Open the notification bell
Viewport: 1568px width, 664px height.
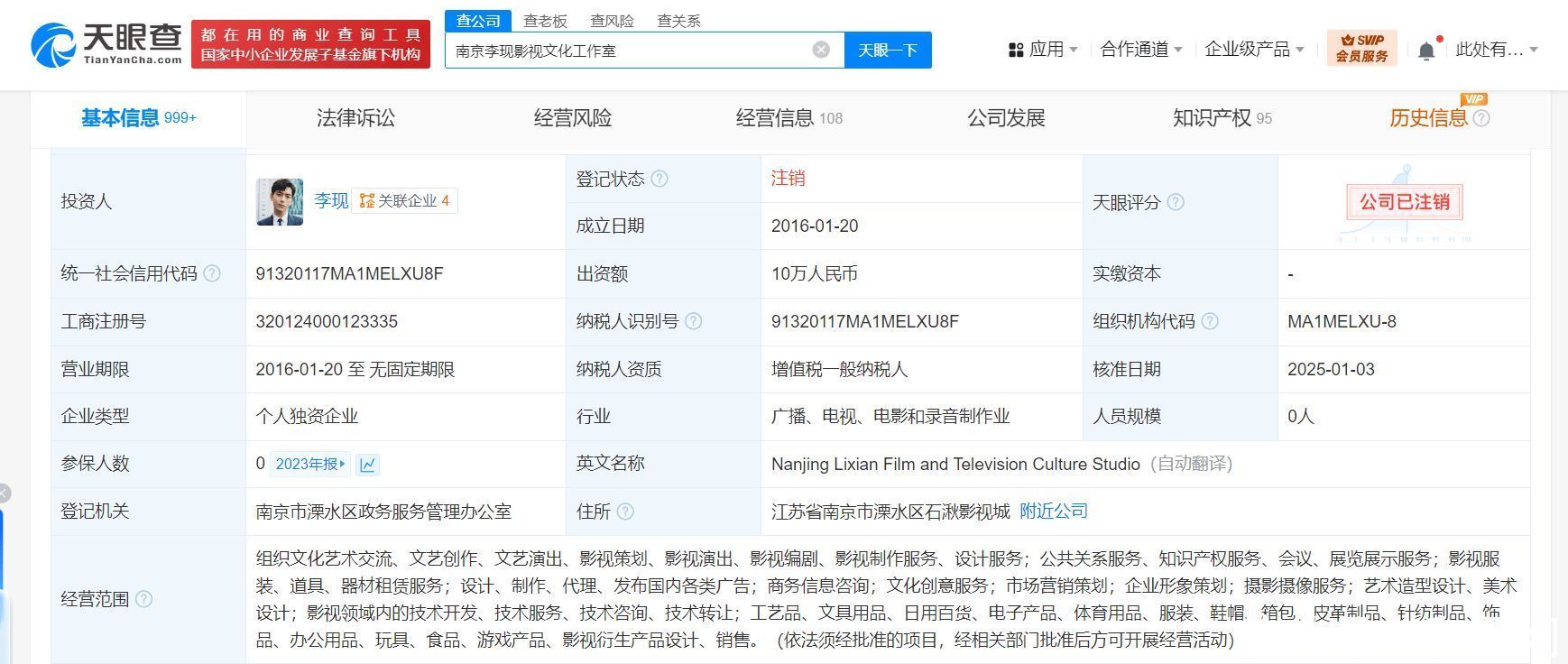tap(1426, 51)
